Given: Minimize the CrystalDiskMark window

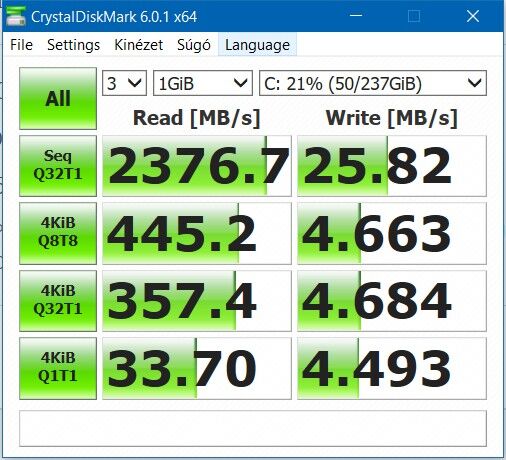Looking at the screenshot, I should pyautogui.click(x=356, y=16).
